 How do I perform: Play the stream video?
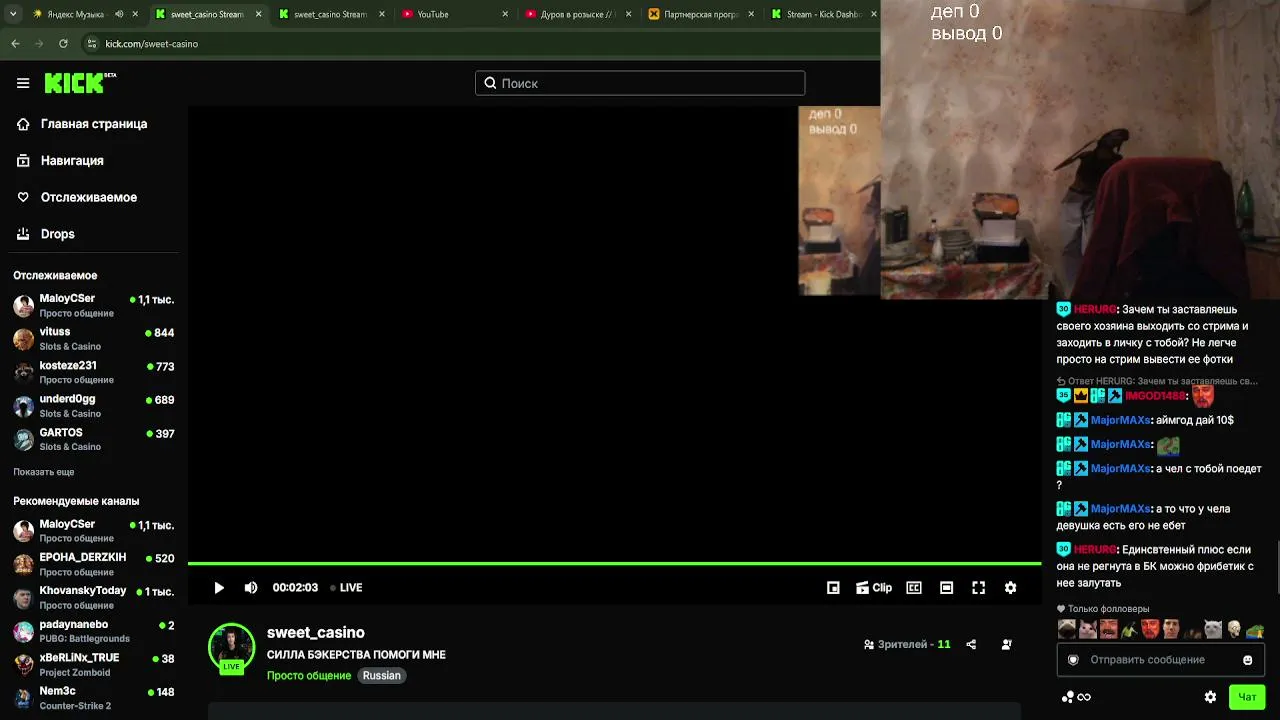coord(219,588)
